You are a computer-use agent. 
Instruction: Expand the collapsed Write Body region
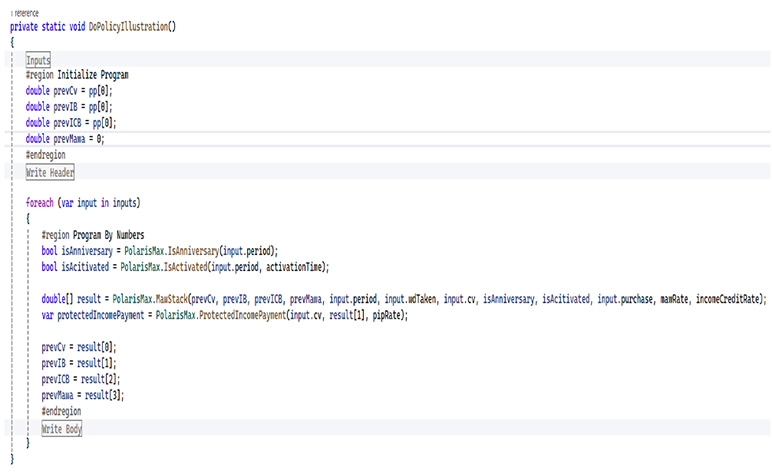tap(61, 428)
